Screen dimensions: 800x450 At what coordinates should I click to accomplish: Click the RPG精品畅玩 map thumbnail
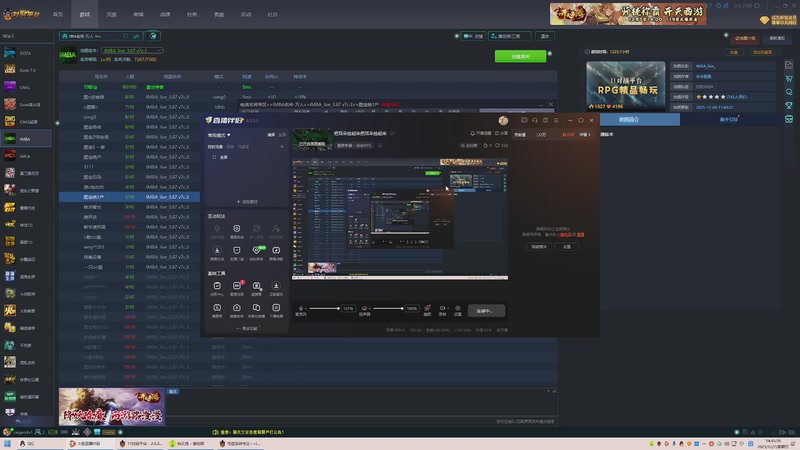click(x=626, y=86)
